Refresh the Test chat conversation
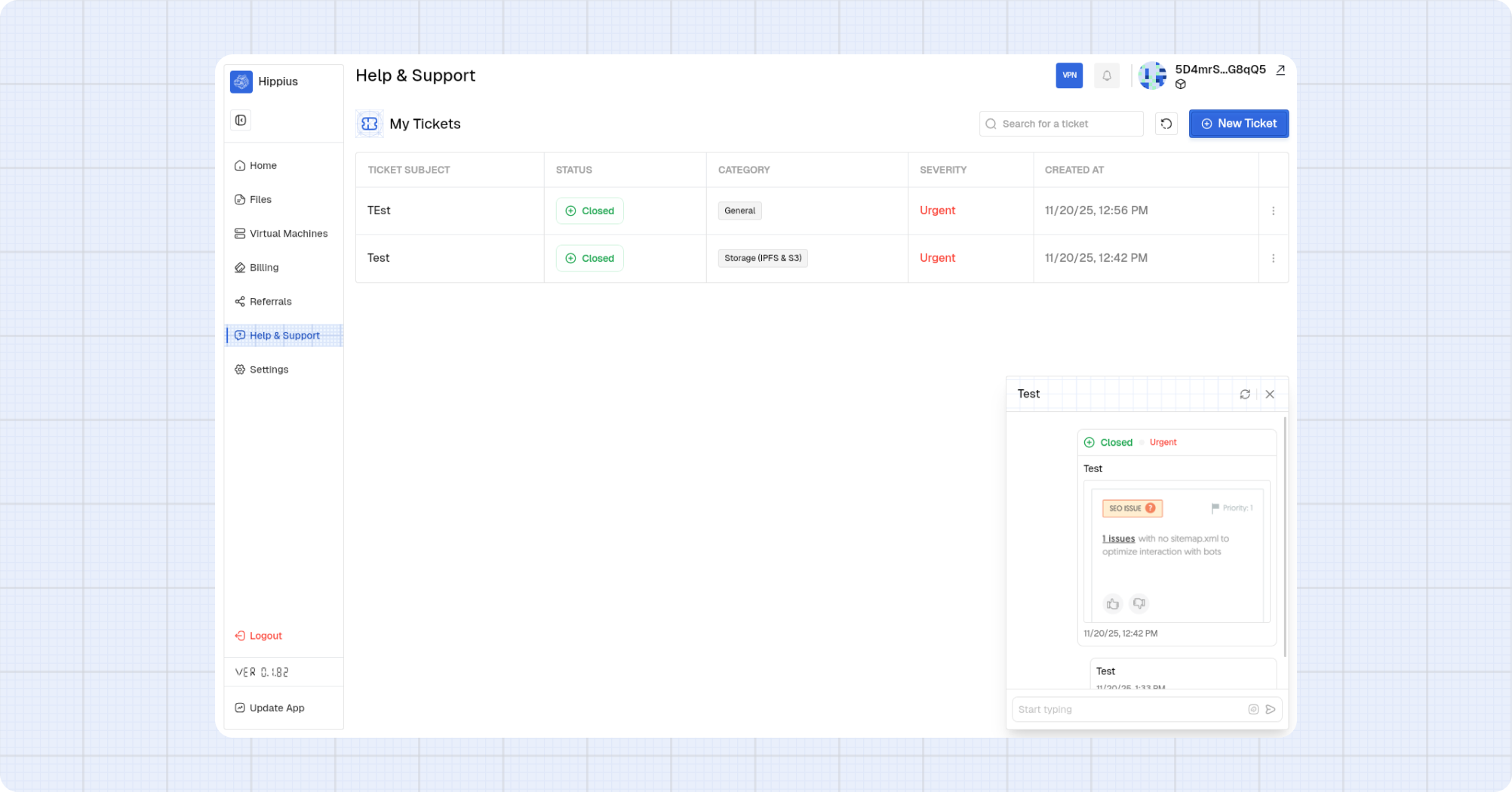The height and width of the screenshot is (792, 1512). point(1245,394)
